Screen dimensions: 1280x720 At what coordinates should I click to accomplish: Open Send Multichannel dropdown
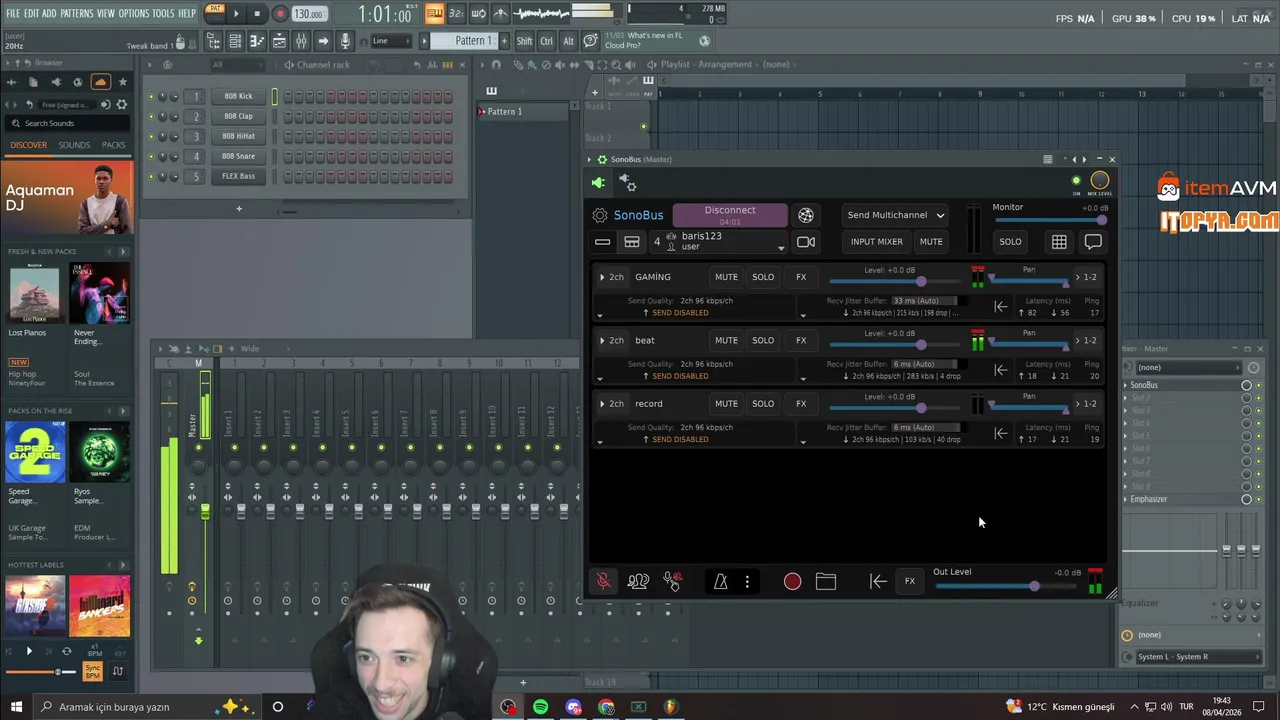pos(895,215)
